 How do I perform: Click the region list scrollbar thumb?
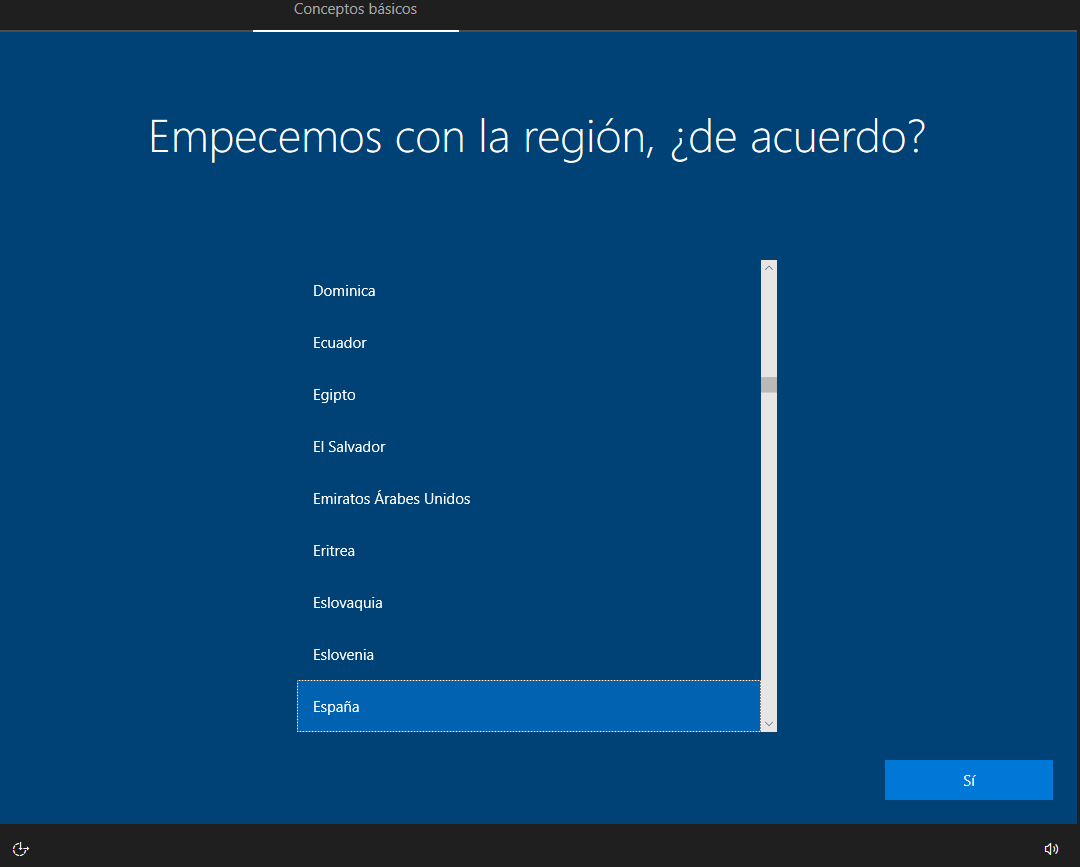coord(769,385)
